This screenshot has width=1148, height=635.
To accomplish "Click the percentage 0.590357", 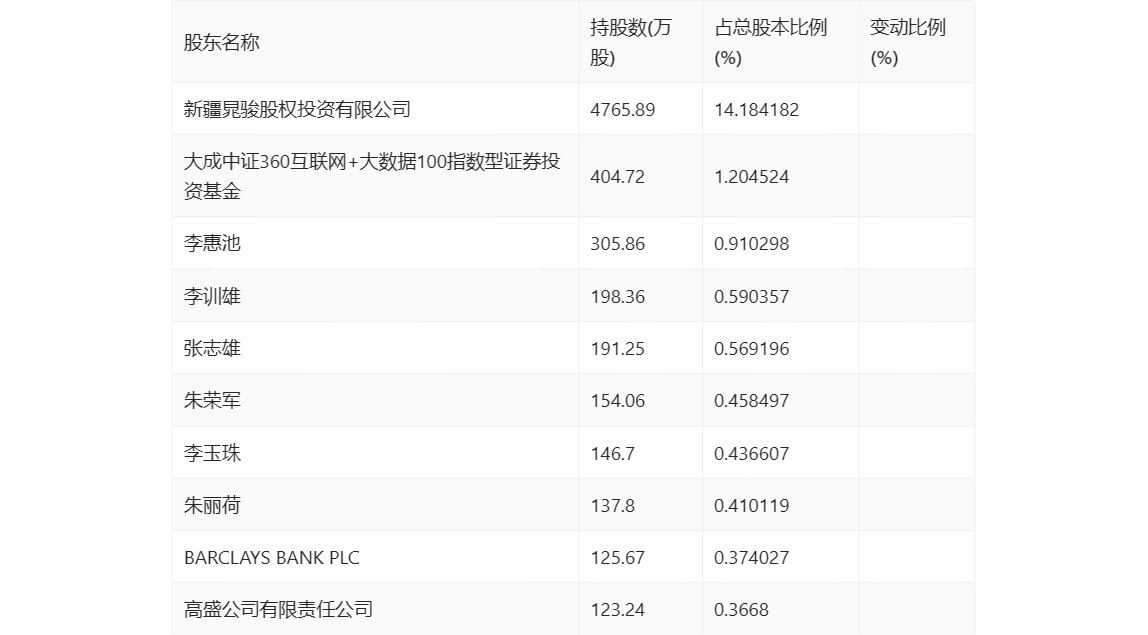I will 751,297.
